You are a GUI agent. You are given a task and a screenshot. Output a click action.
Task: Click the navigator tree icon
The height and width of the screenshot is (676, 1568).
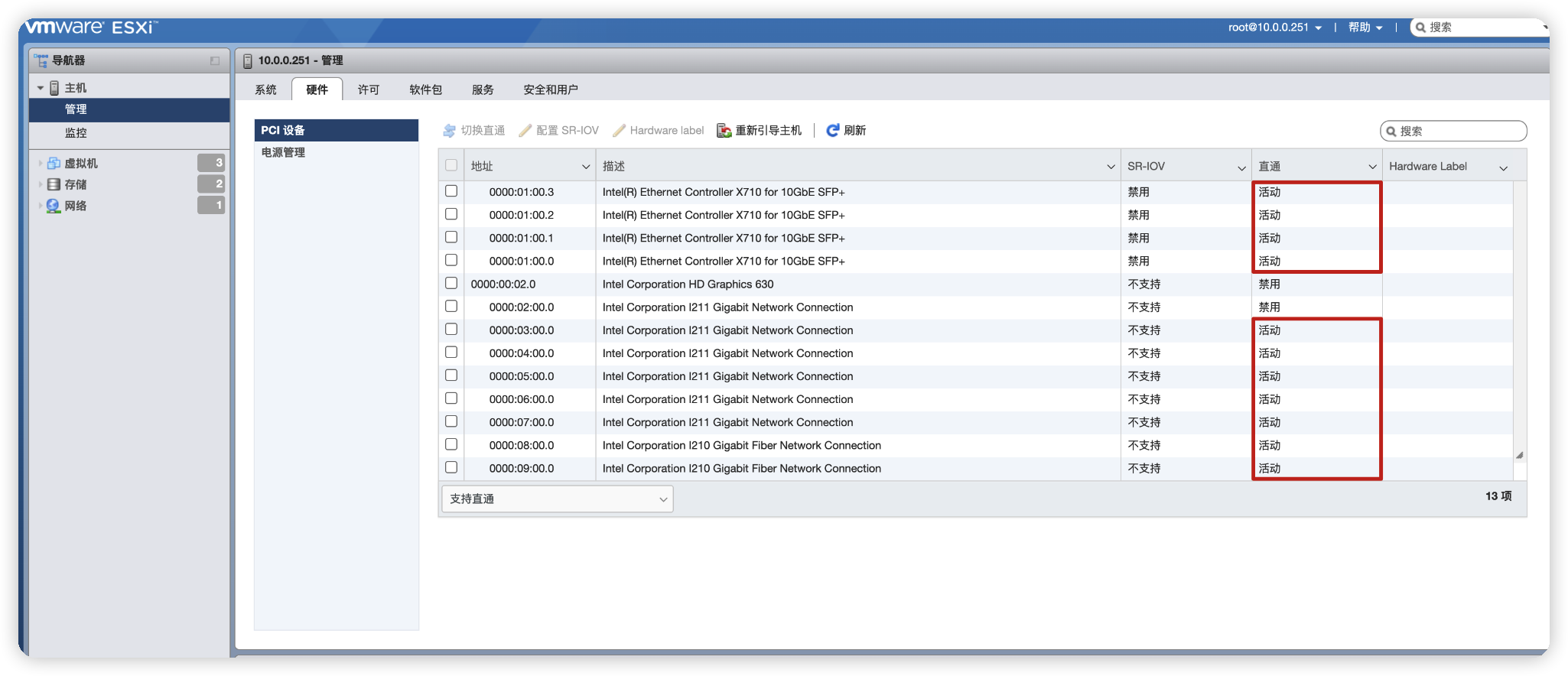click(x=41, y=60)
